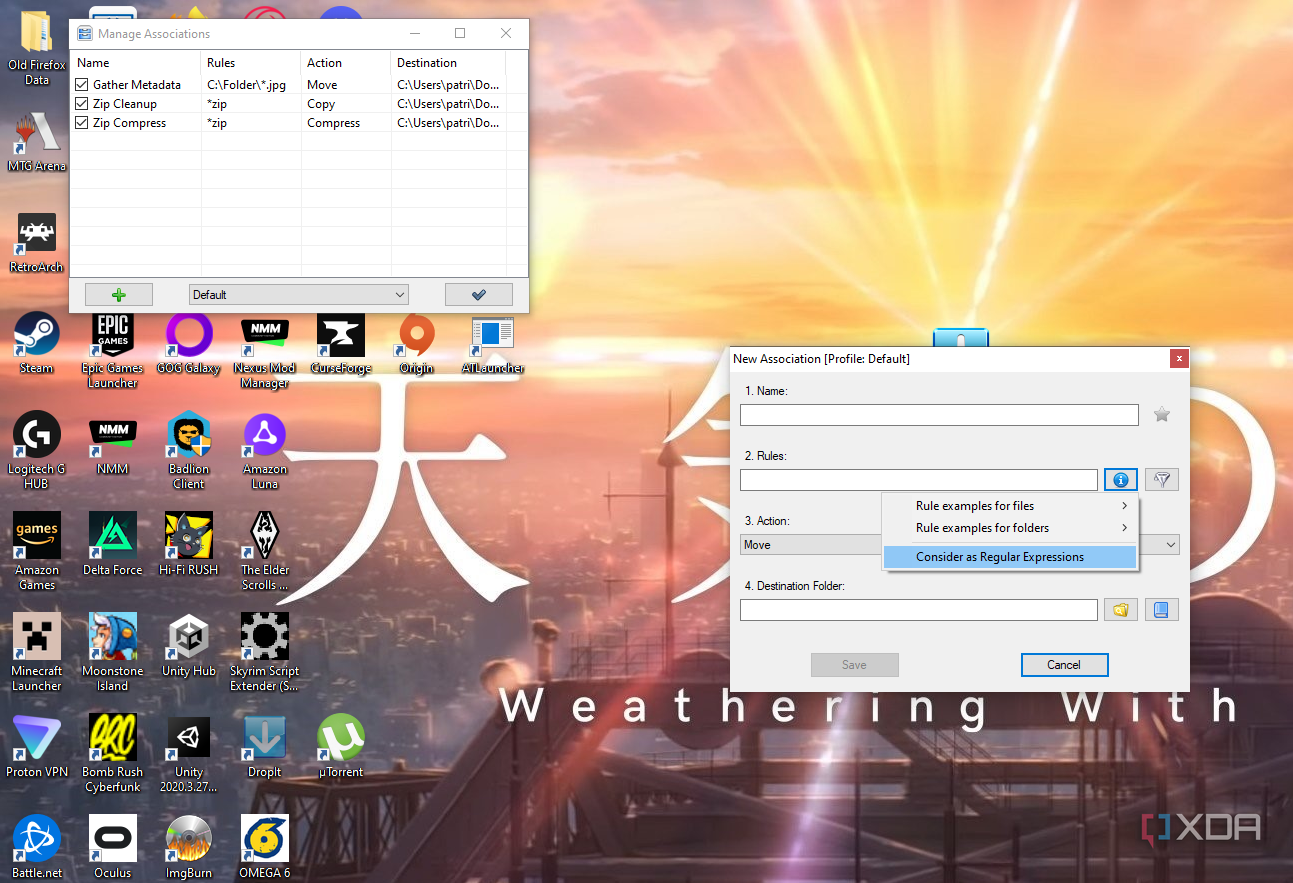Launch OMEGA 6 desktop shortcut
1293x883 pixels.
coord(265,848)
